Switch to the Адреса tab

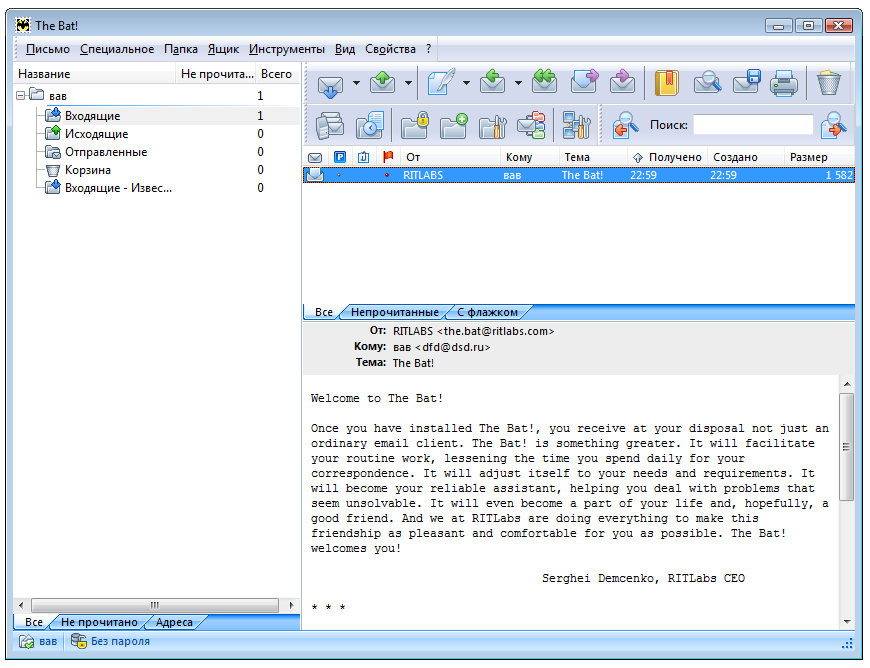[174, 623]
